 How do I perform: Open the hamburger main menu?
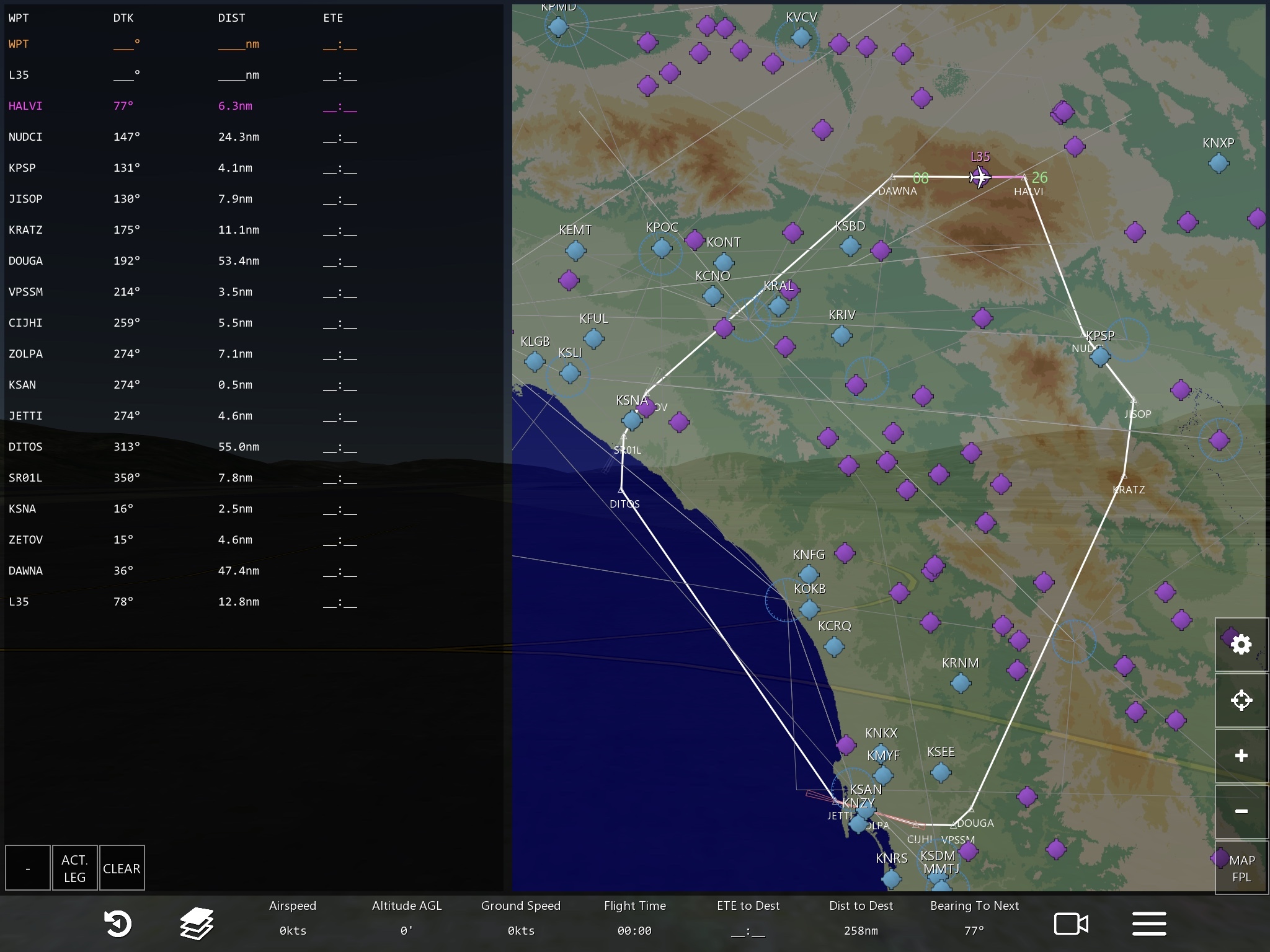(x=1149, y=923)
